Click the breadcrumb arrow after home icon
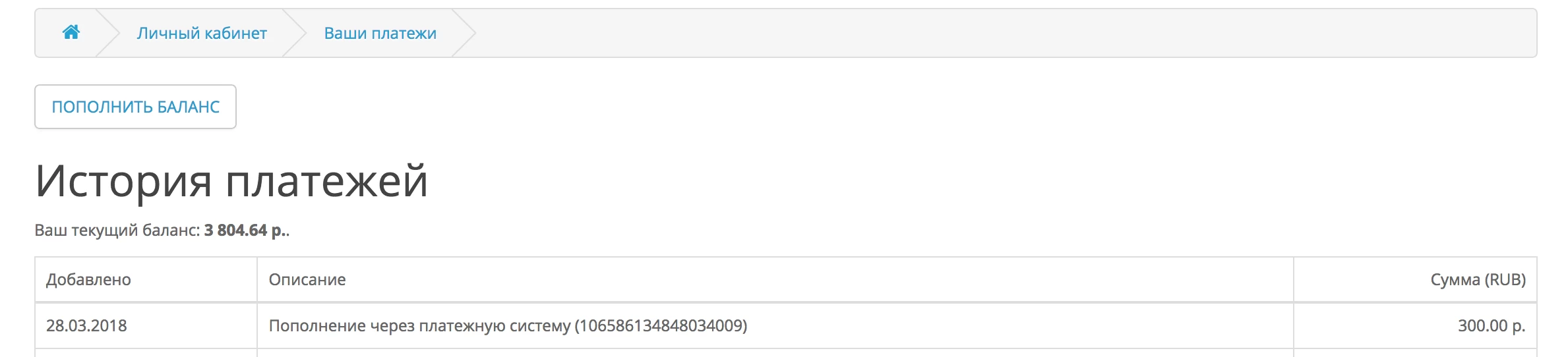The image size is (1568, 357). (107, 33)
